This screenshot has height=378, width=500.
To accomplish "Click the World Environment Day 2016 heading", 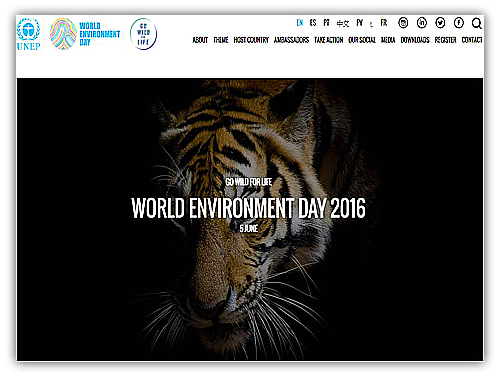I will [248, 208].
